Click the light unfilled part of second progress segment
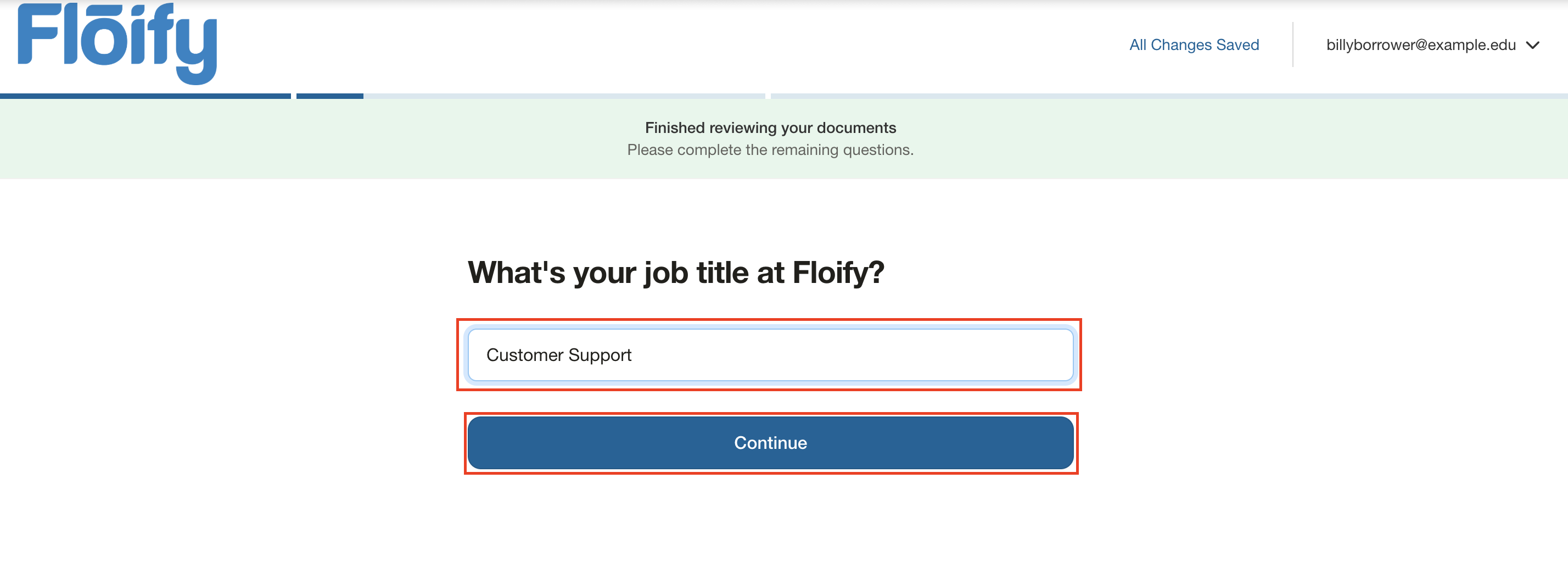 (563, 96)
